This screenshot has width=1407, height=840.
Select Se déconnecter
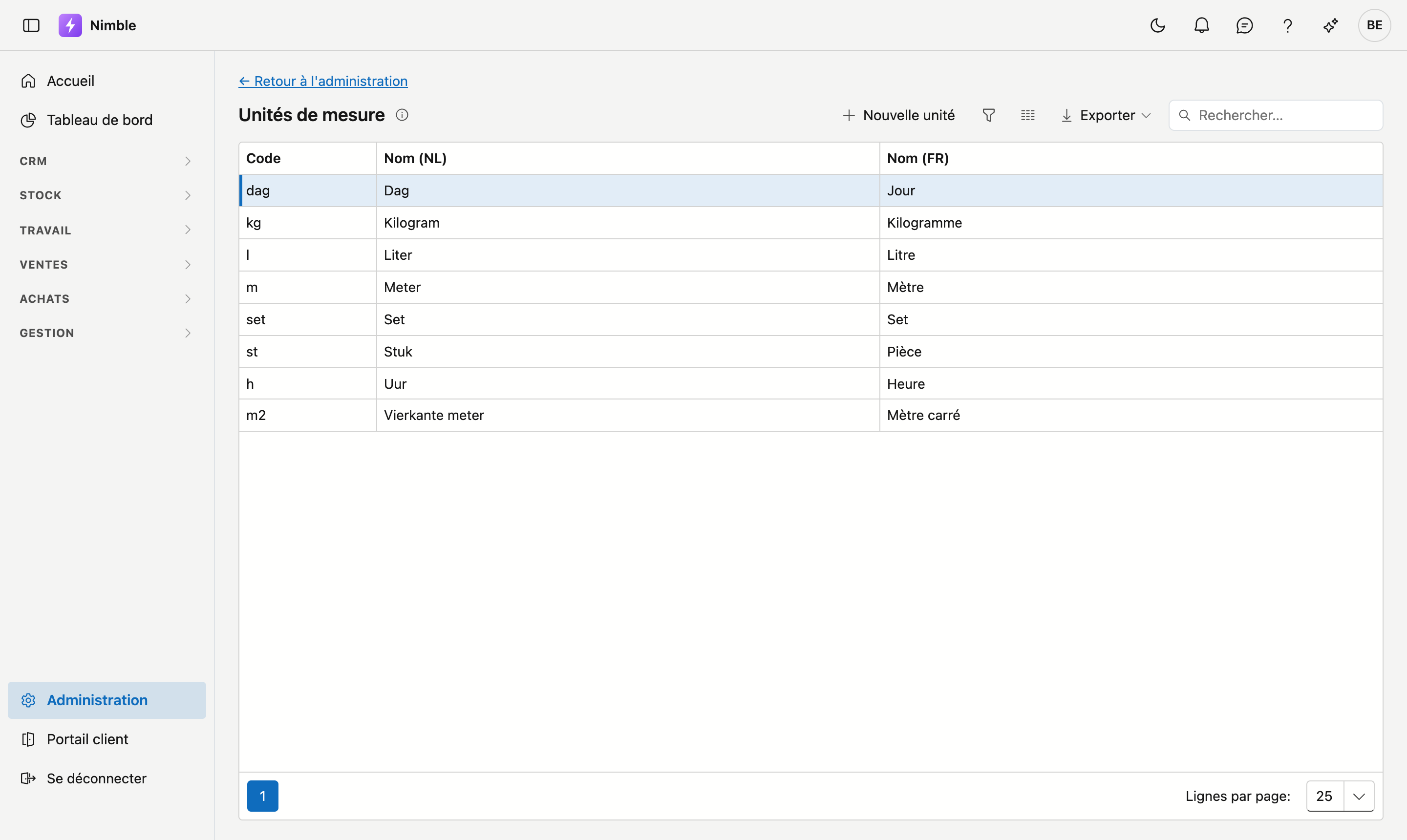107,778
